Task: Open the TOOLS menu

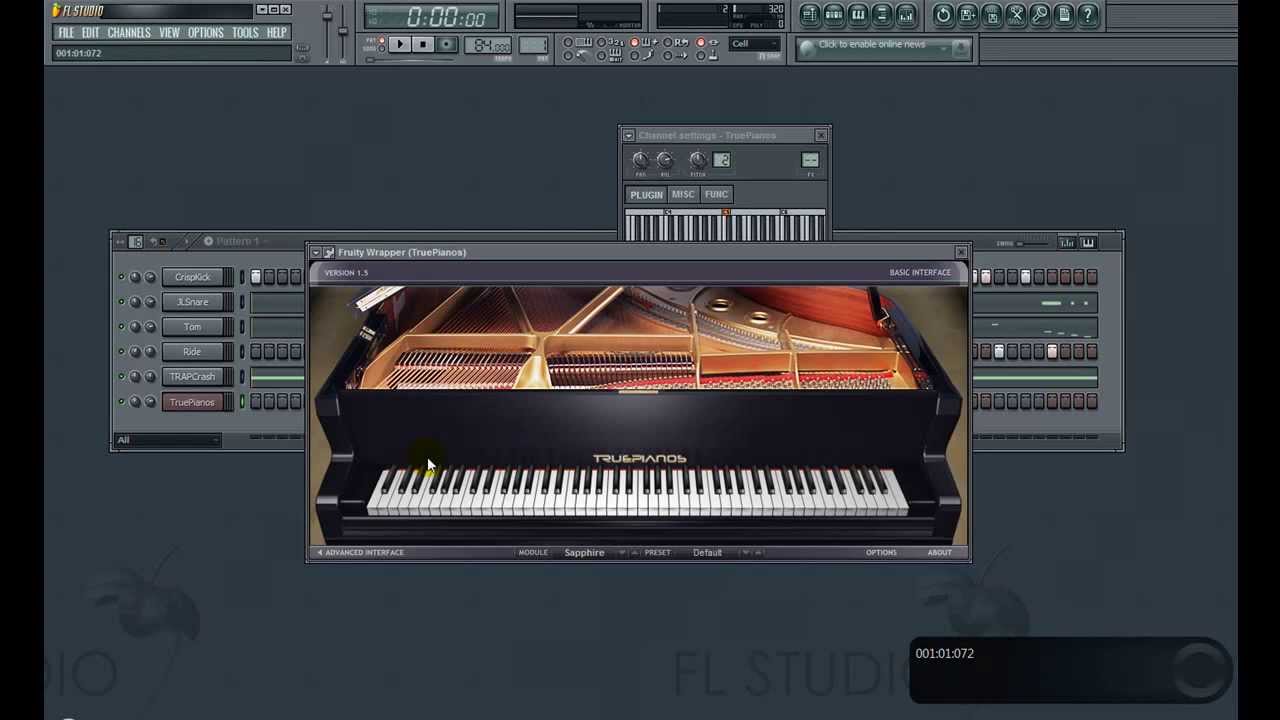Action: click(246, 32)
